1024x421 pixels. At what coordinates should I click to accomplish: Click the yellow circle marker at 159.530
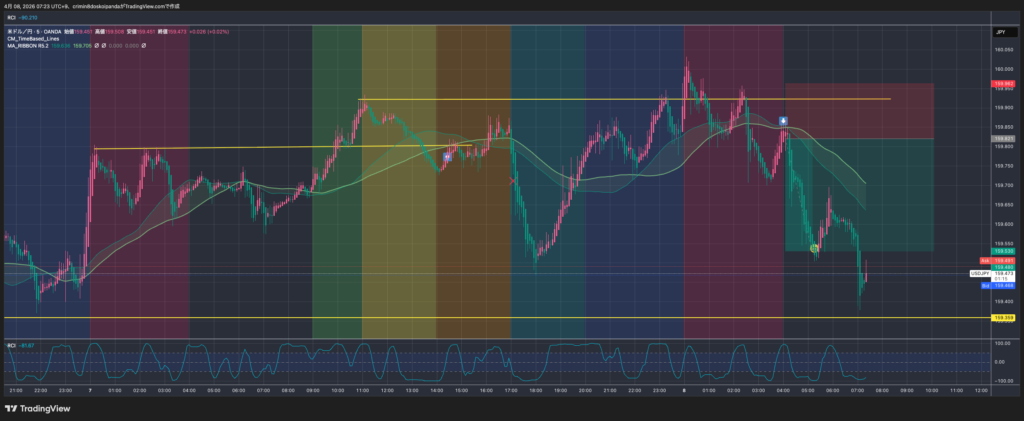(x=814, y=247)
